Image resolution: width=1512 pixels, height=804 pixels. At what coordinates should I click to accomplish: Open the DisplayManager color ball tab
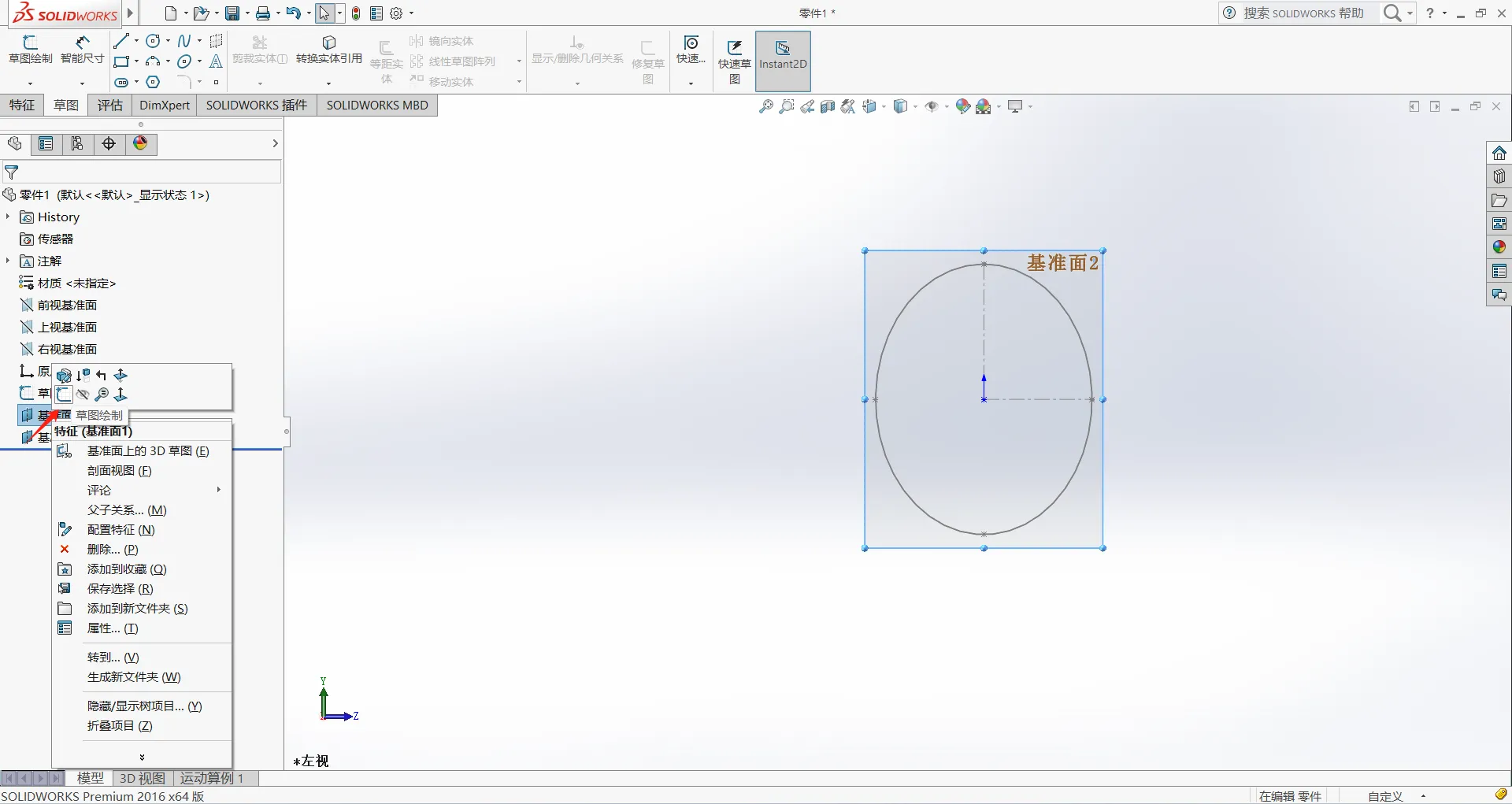140,143
